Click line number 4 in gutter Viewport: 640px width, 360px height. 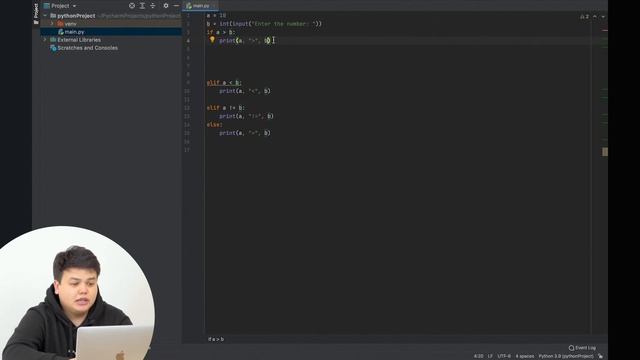point(188,40)
